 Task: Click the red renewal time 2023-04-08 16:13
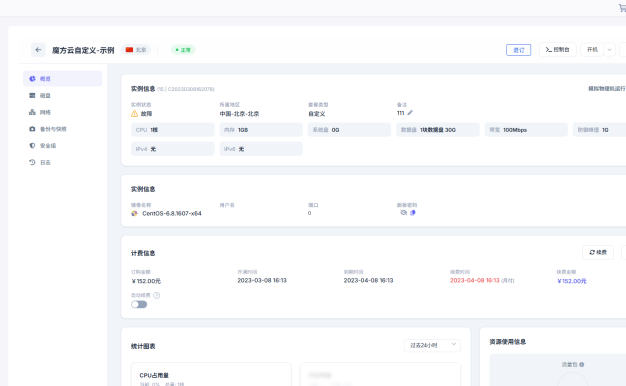point(475,281)
